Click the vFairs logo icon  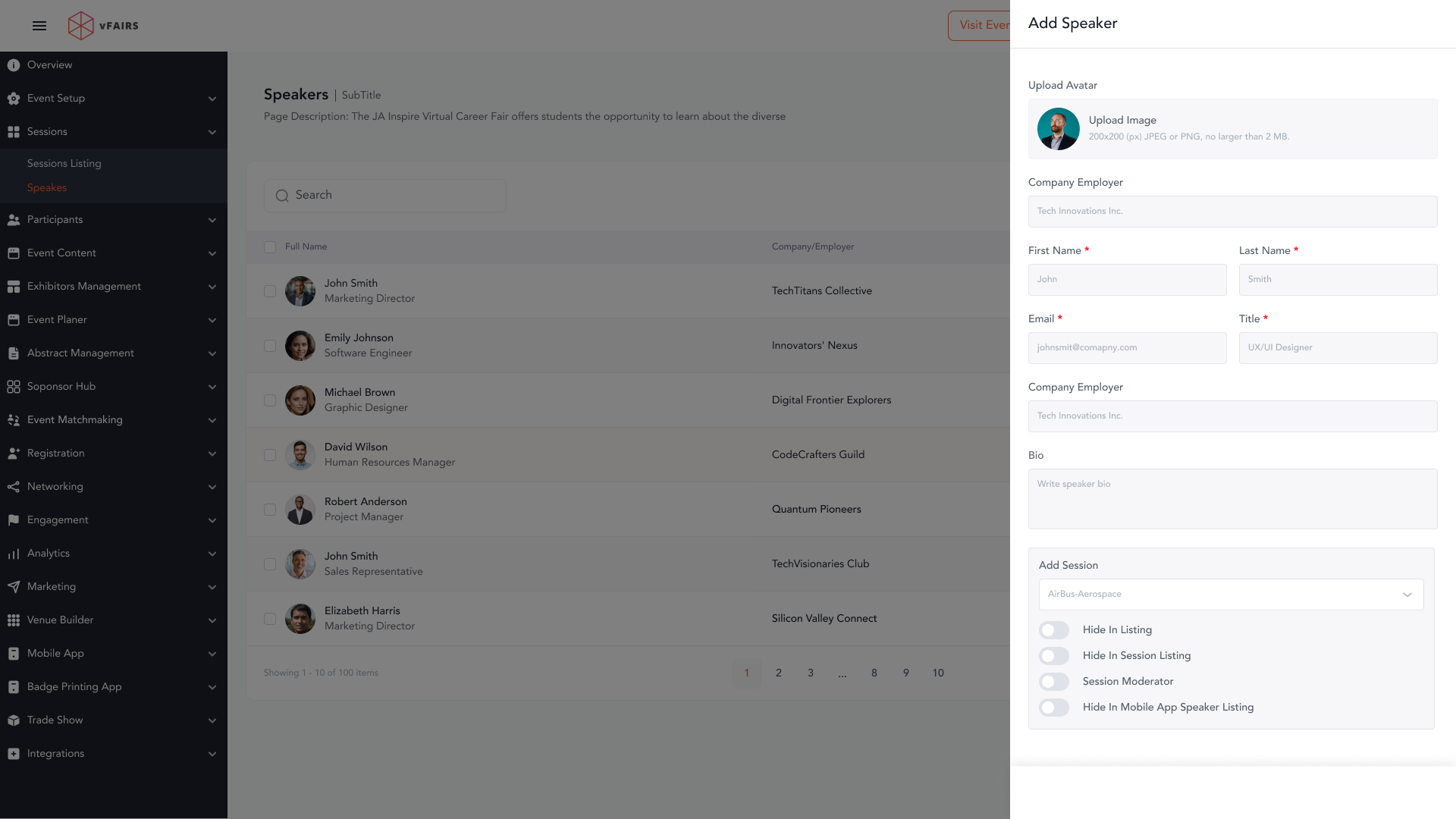pyautogui.click(x=81, y=26)
